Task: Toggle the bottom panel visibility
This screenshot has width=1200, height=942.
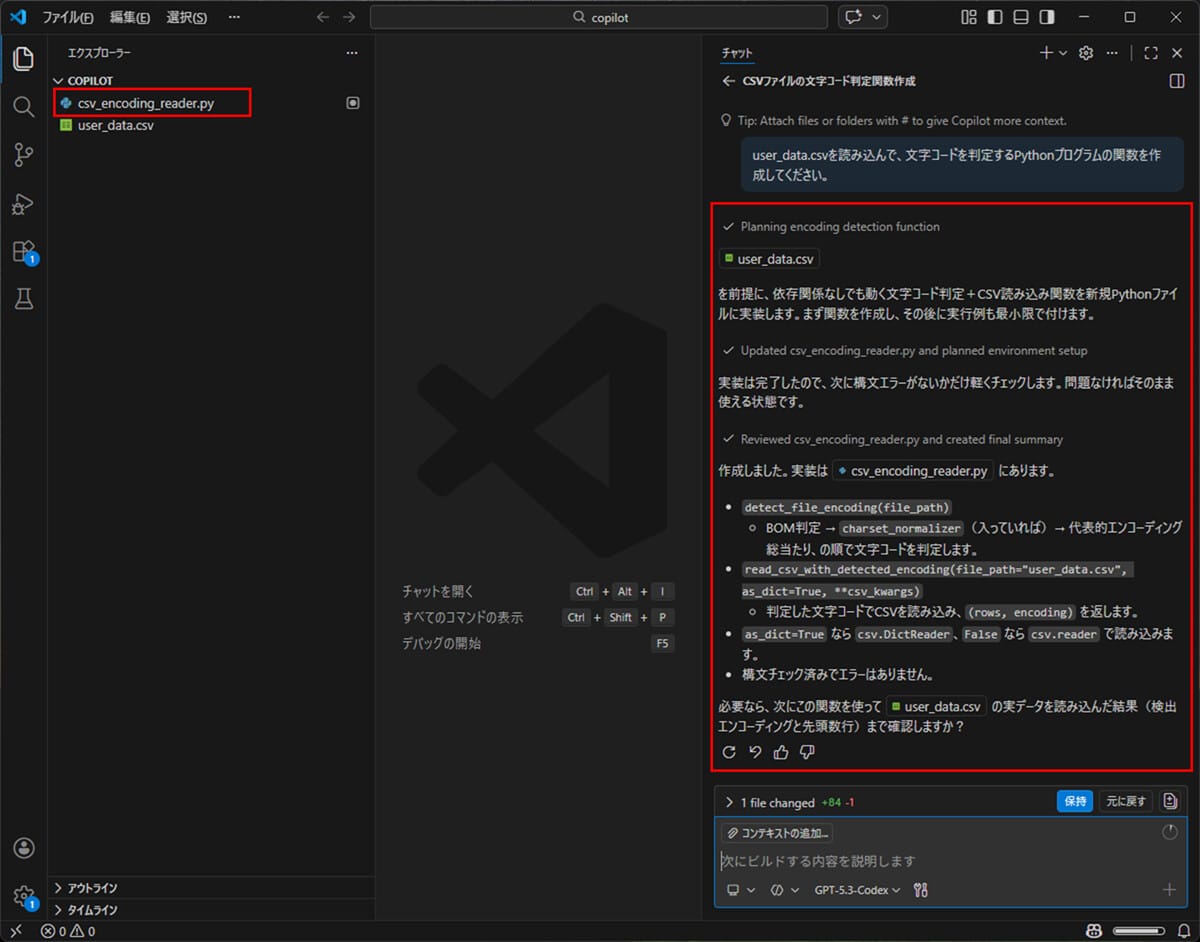Action: pyautogui.click(x=1021, y=16)
